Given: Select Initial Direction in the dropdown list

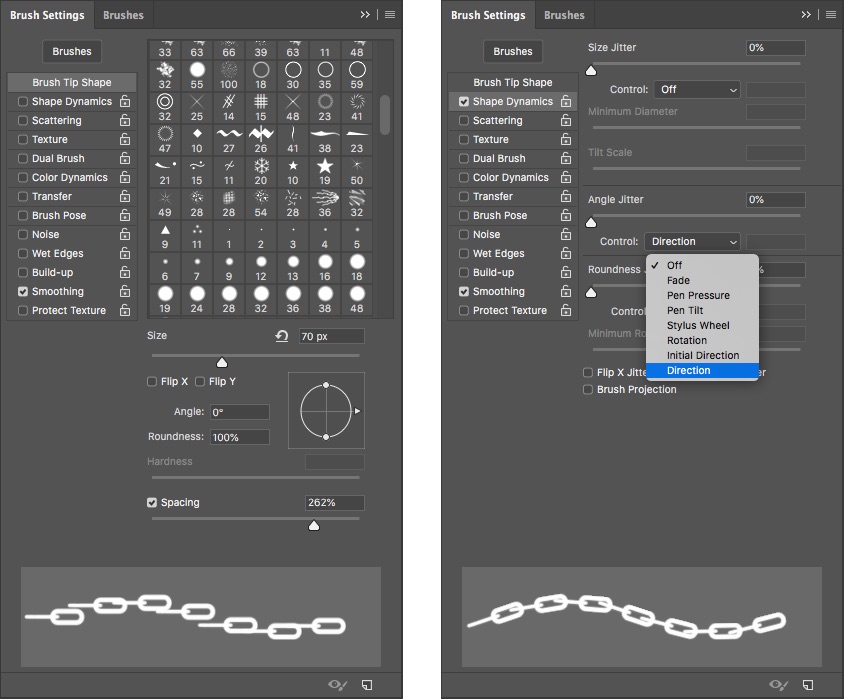Looking at the screenshot, I should (x=703, y=356).
